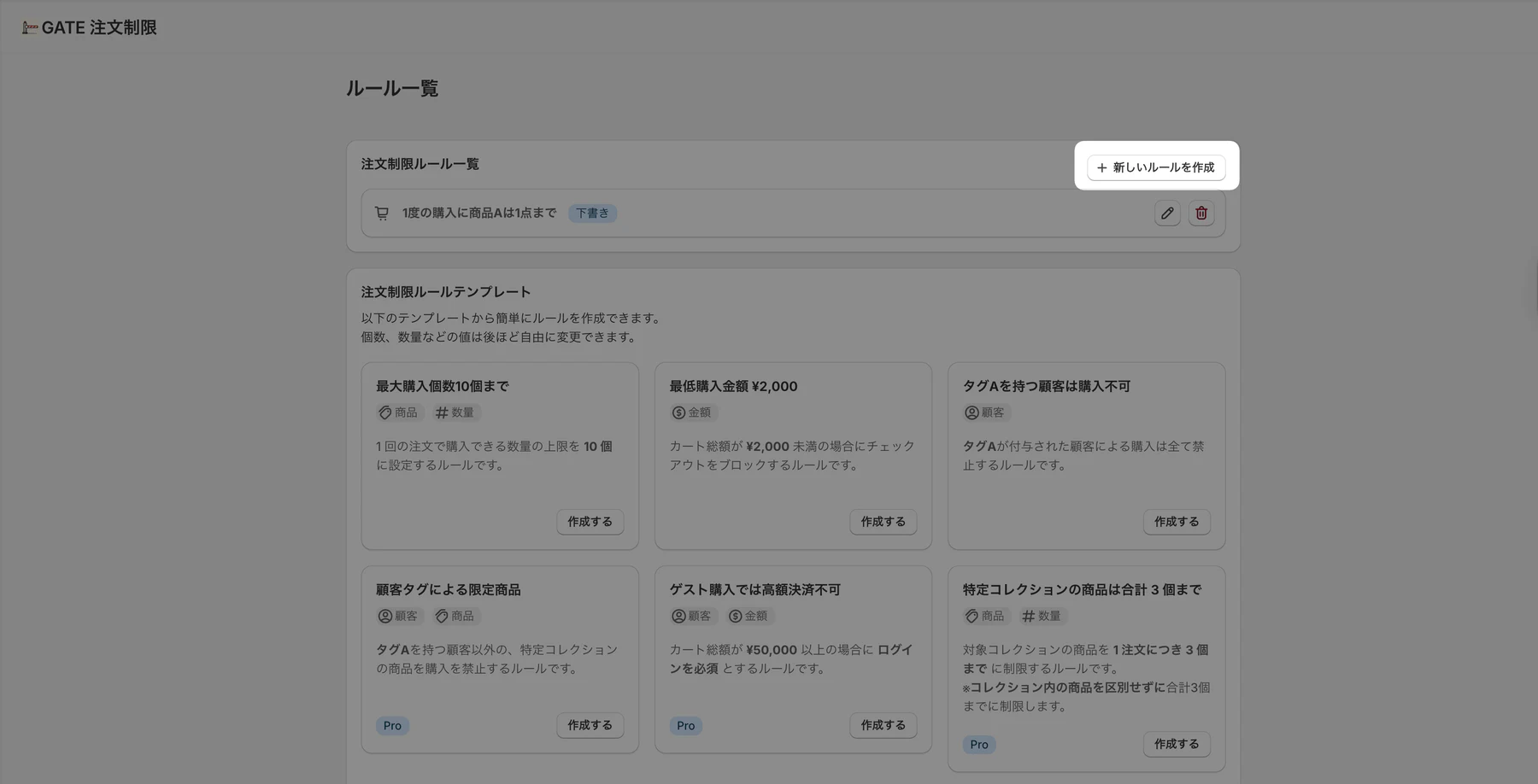Image resolution: width=1538 pixels, height=784 pixels.
Task: Click the template title 顧客タグによる限定商品
Action: point(449,589)
